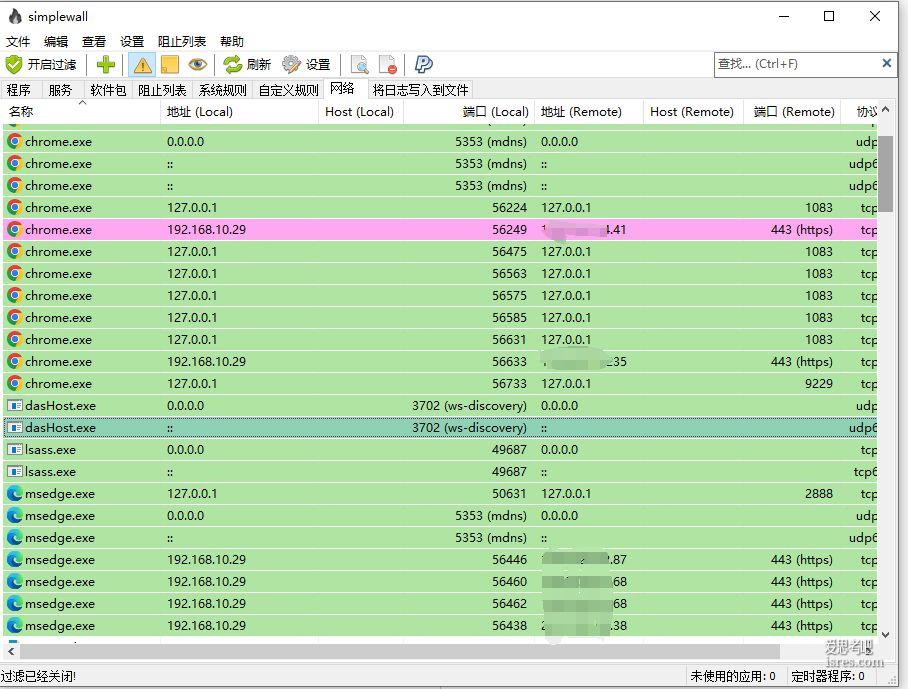The image size is (908, 689).
Task: Select local port cell 56585
Action: (x=510, y=317)
